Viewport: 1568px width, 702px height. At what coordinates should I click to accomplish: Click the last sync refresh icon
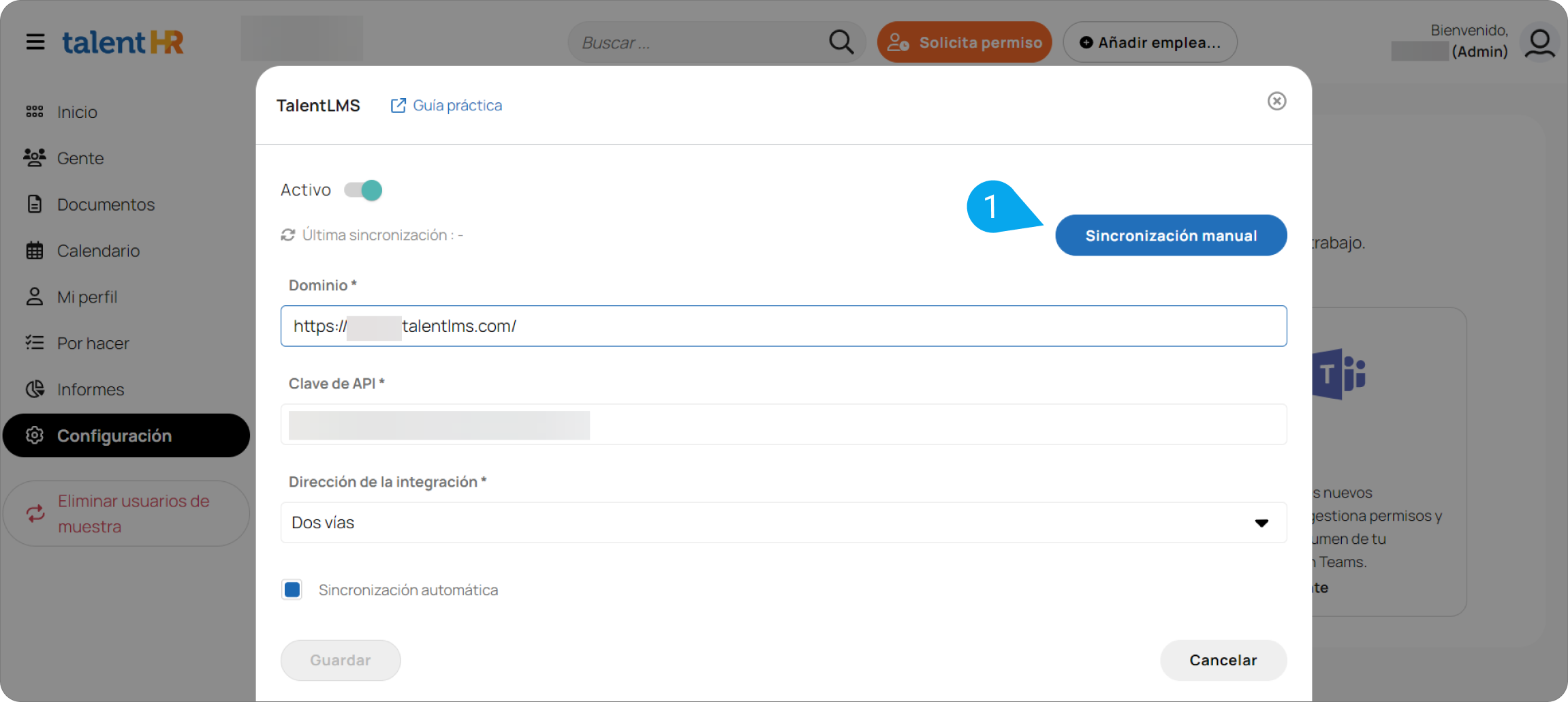tap(288, 235)
